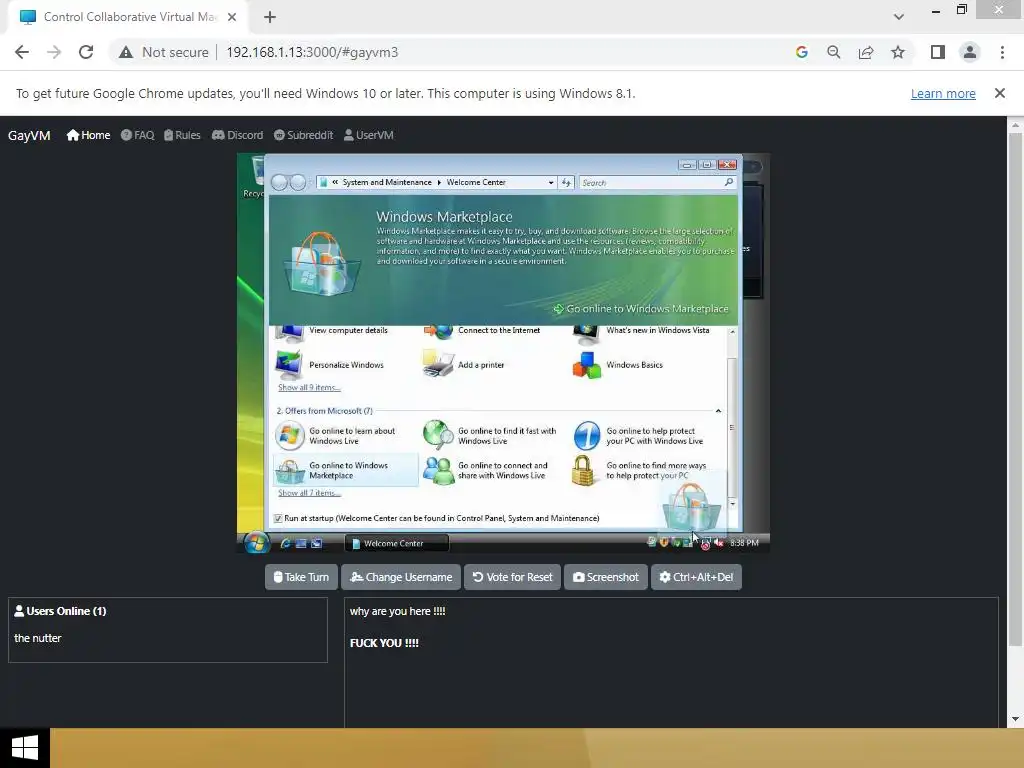Open the Rules nav item
1024x768 pixels.
pyautogui.click(x=182, y=135)
